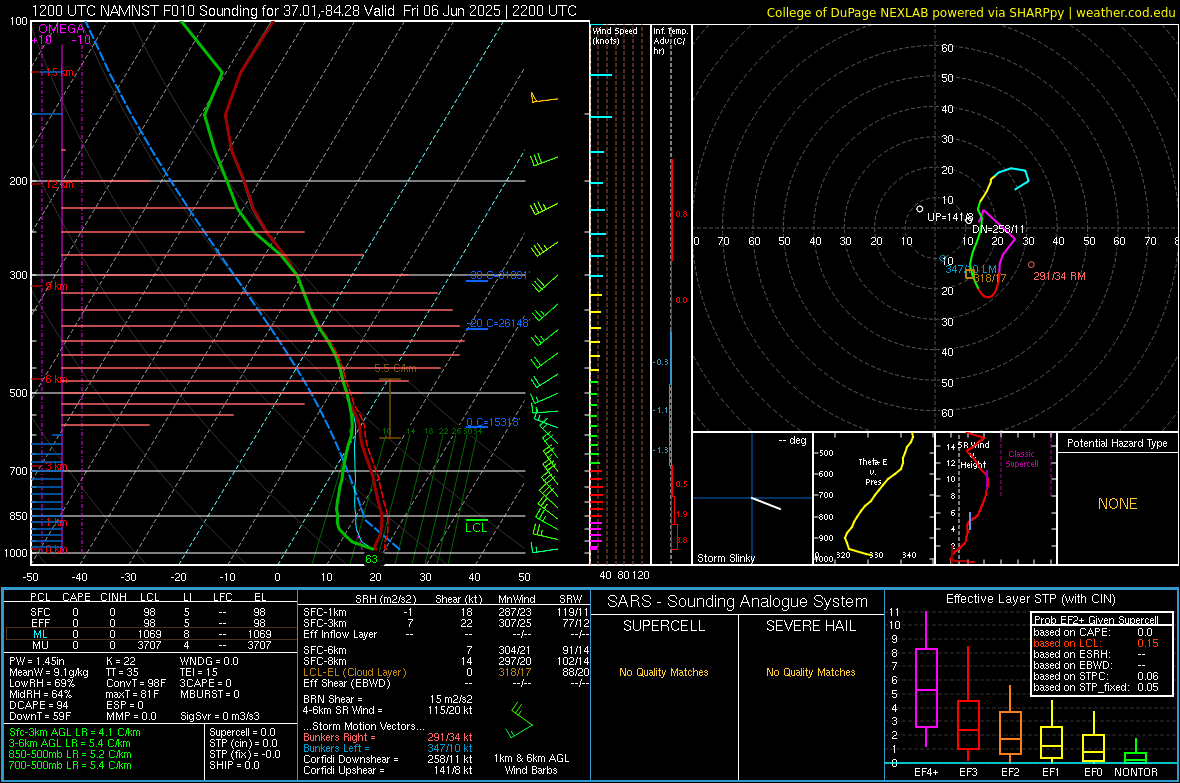Click the Bunkers Left = 347/10 kt line
The width and height of the screenshot is (1180, 783).
click(388, 748)
